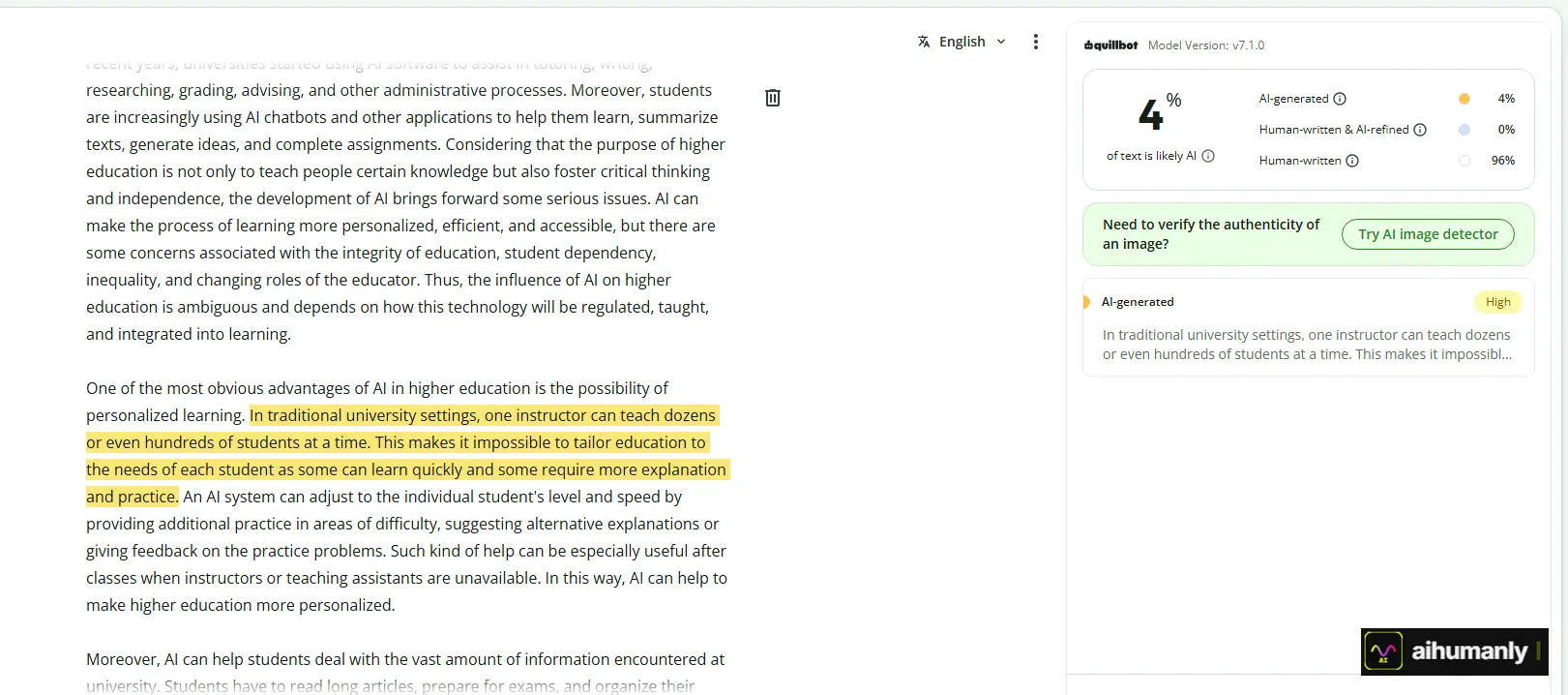1568x695 pixels.
Task: Click info icon next to Human-written
Action: tap(1352, 161)
